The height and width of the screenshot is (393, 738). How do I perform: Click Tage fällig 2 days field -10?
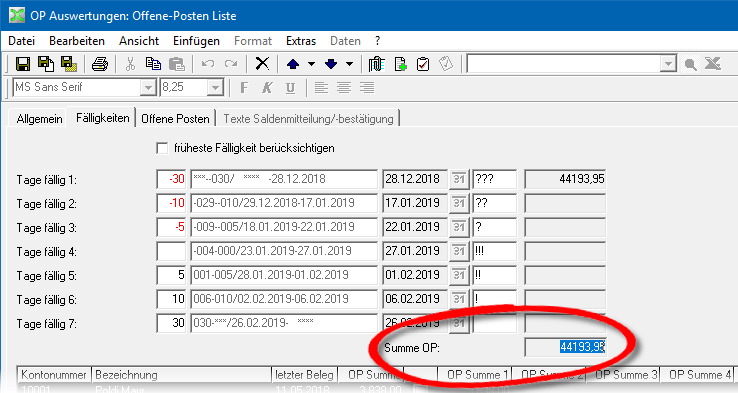[171, 203]
